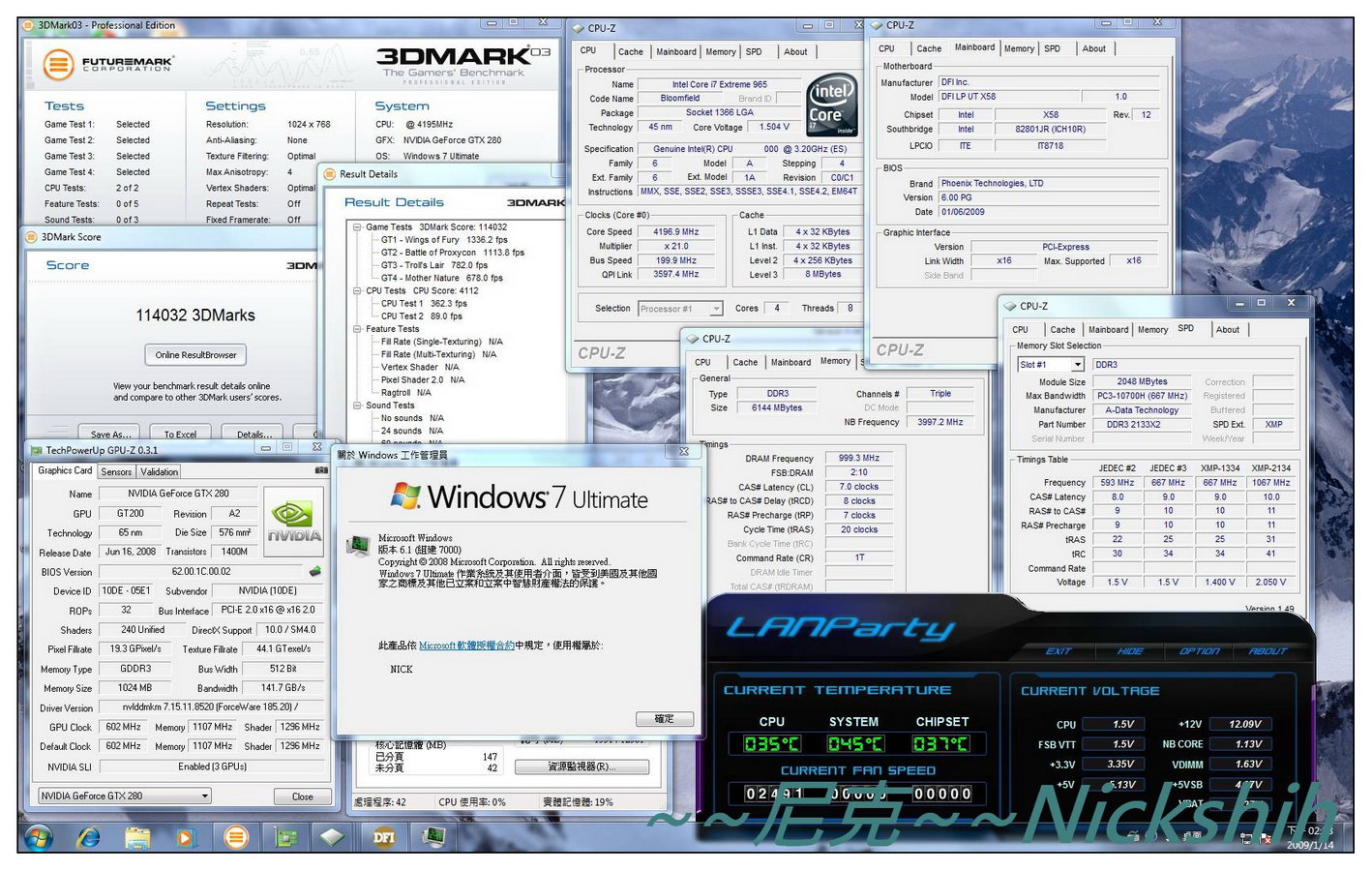Select 'GT2 - Battle of Proxycon' result row
This screenshot has width=1372, height=871.
[453, 253]
